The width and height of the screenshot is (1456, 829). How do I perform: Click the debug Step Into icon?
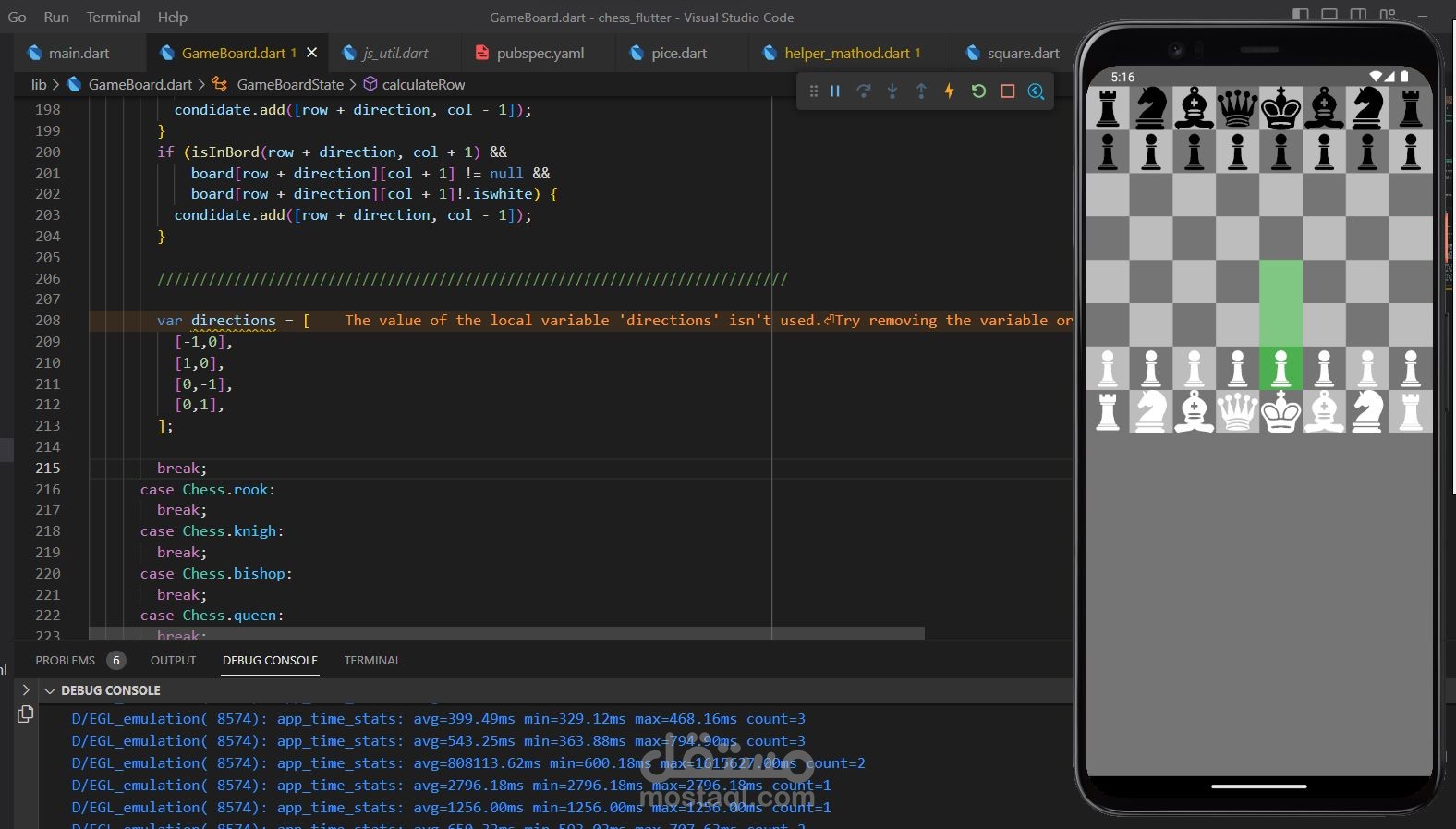892,91
